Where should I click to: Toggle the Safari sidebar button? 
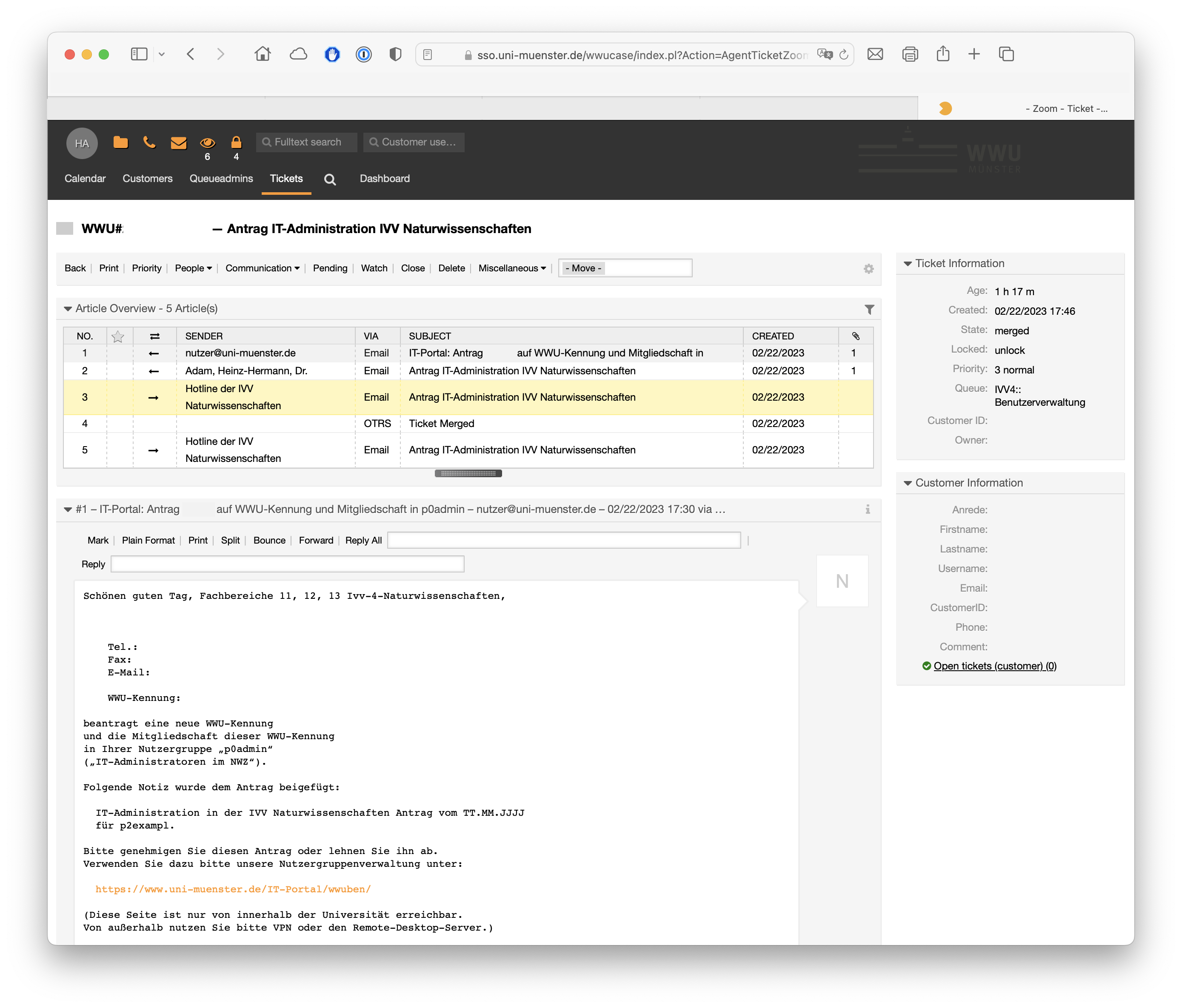pyautogui.click(x=139, y=54)
